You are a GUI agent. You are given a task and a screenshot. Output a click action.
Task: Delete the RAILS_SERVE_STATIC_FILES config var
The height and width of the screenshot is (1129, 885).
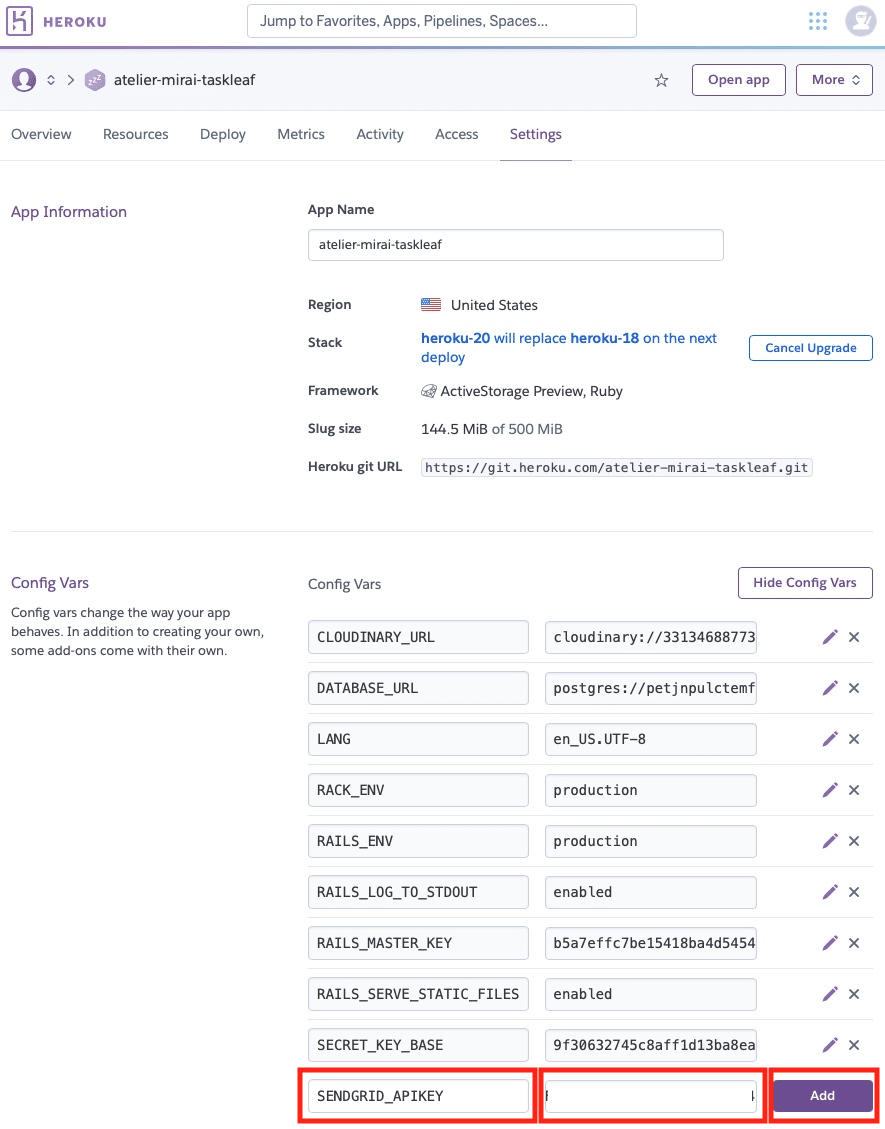click(854, 994)
